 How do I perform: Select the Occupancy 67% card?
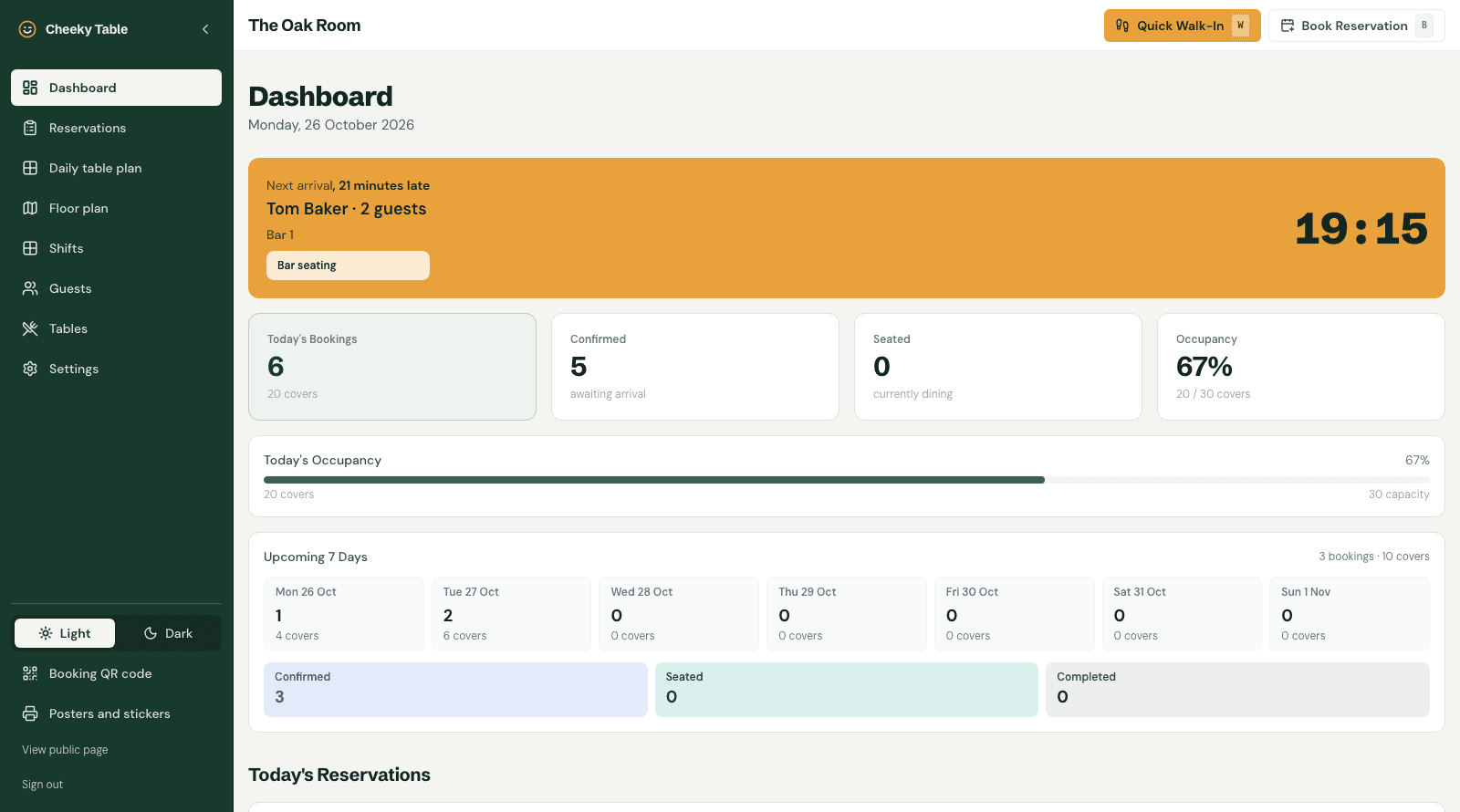[1301, 367]
